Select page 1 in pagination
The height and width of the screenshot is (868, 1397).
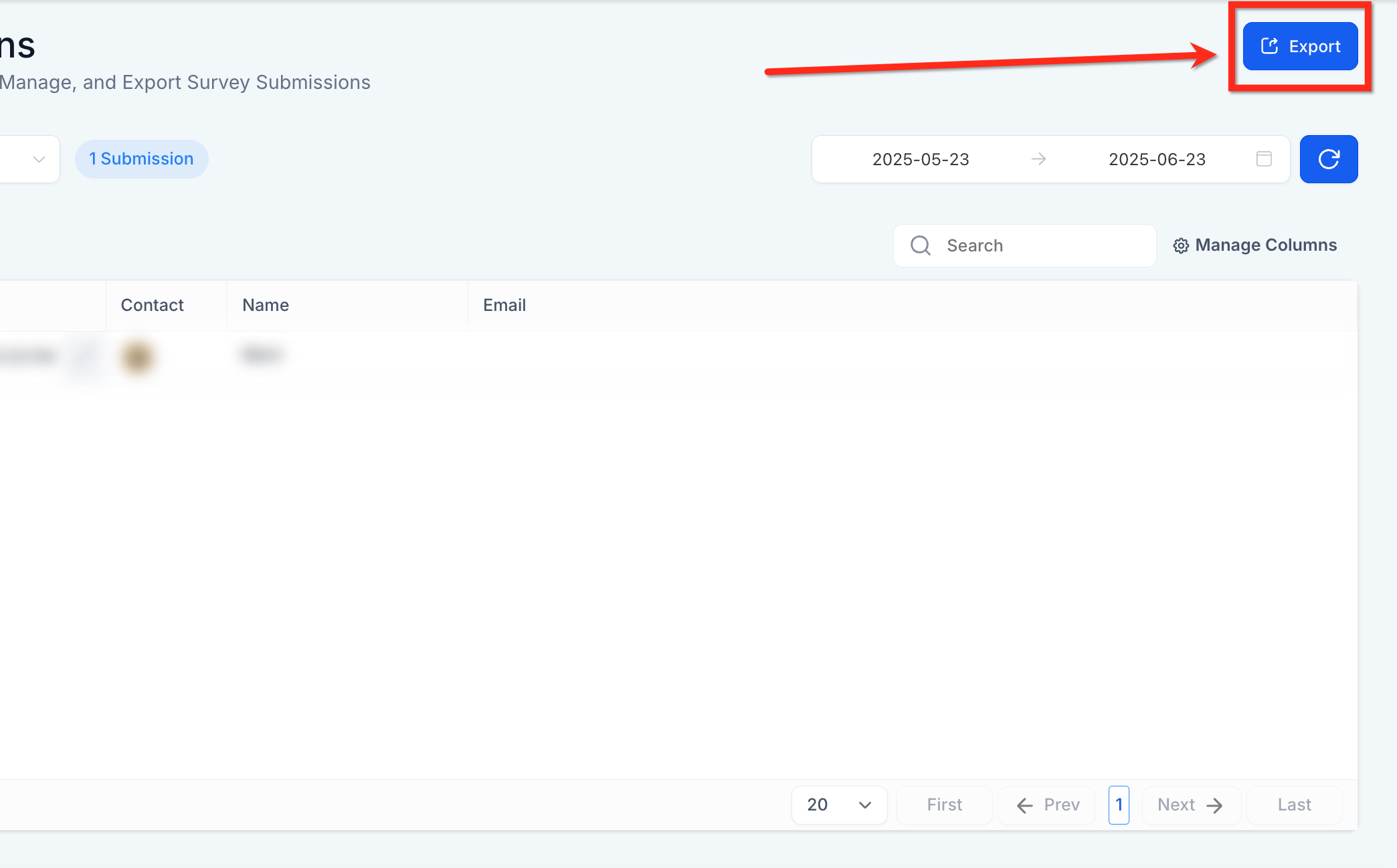point(1119,804)
